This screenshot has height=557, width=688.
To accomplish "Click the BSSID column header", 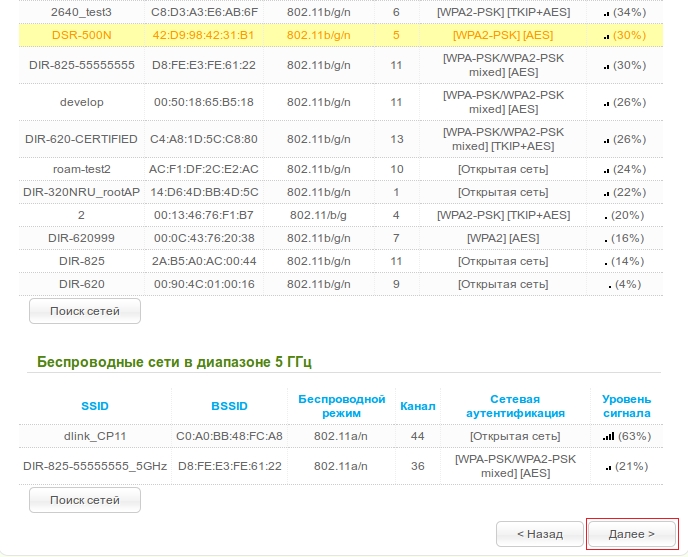I will pyautogui.click(x=229, y=406).
